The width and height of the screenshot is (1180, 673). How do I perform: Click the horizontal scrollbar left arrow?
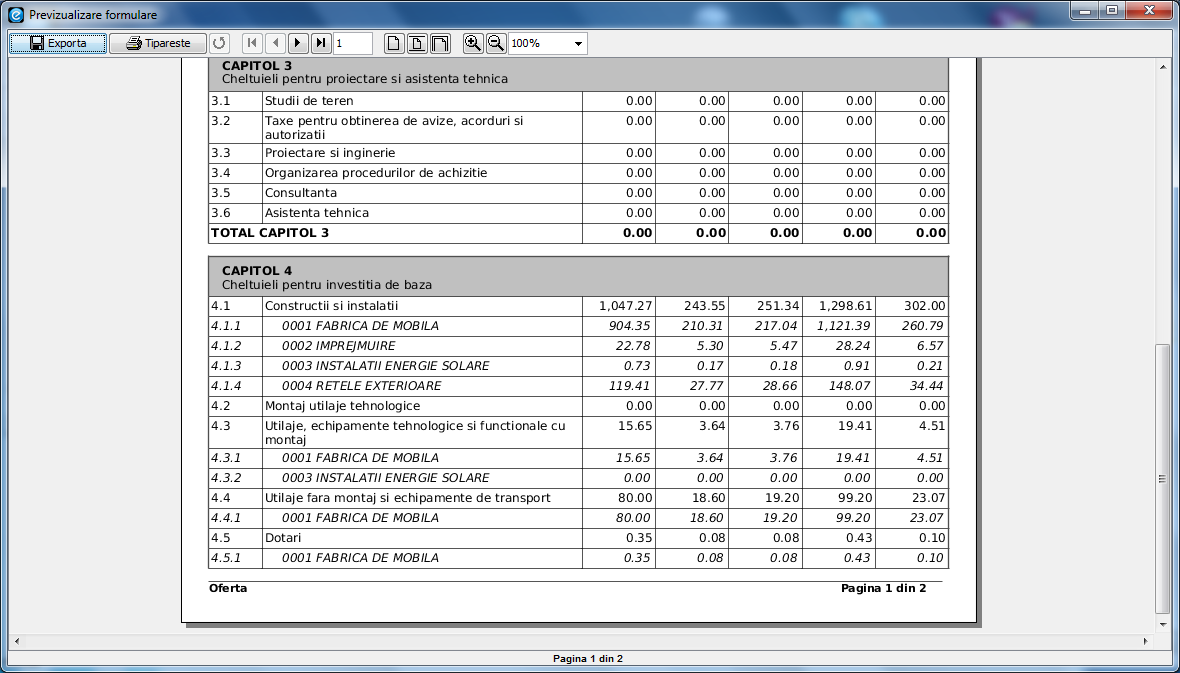tap(17, 641)
